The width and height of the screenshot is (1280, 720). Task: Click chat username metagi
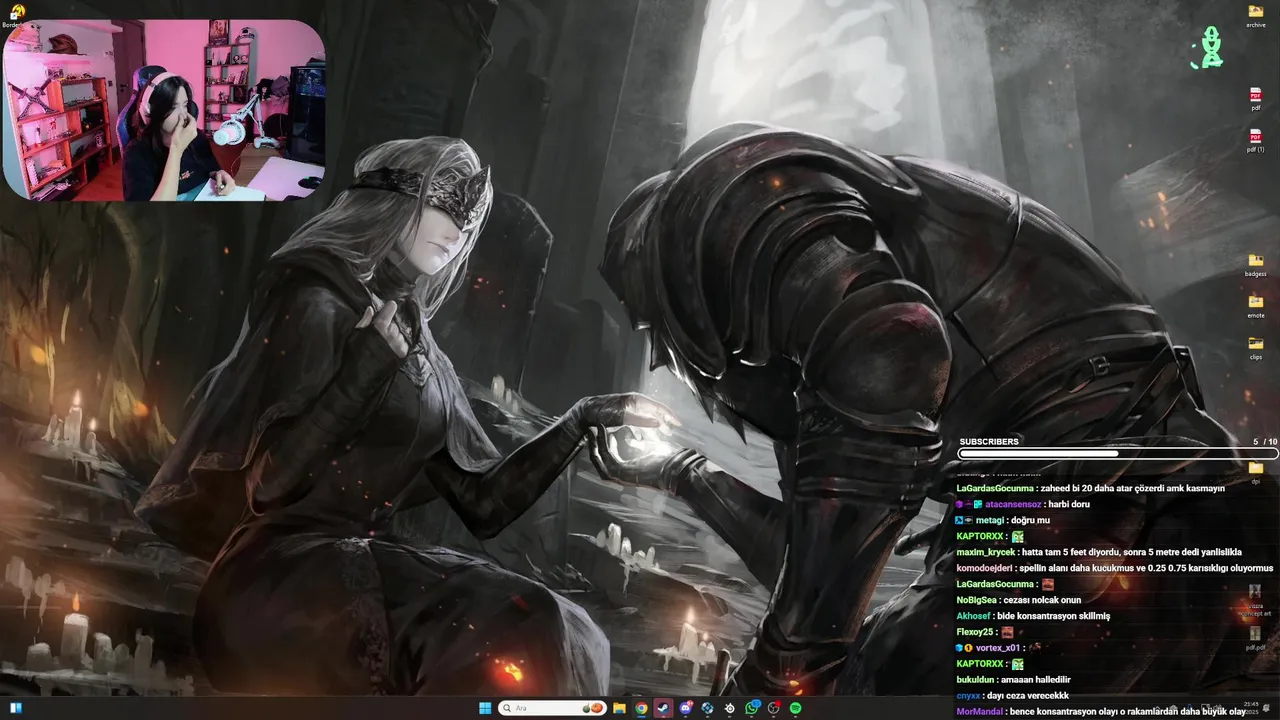tap(990, 520)
